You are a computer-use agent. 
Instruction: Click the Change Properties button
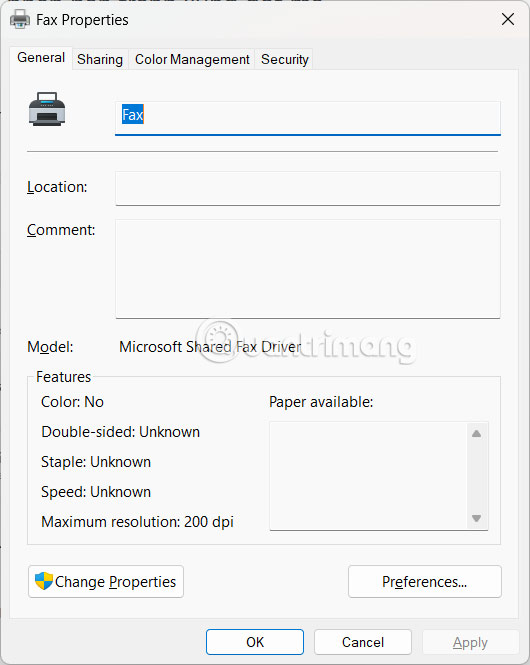[106, 581]
